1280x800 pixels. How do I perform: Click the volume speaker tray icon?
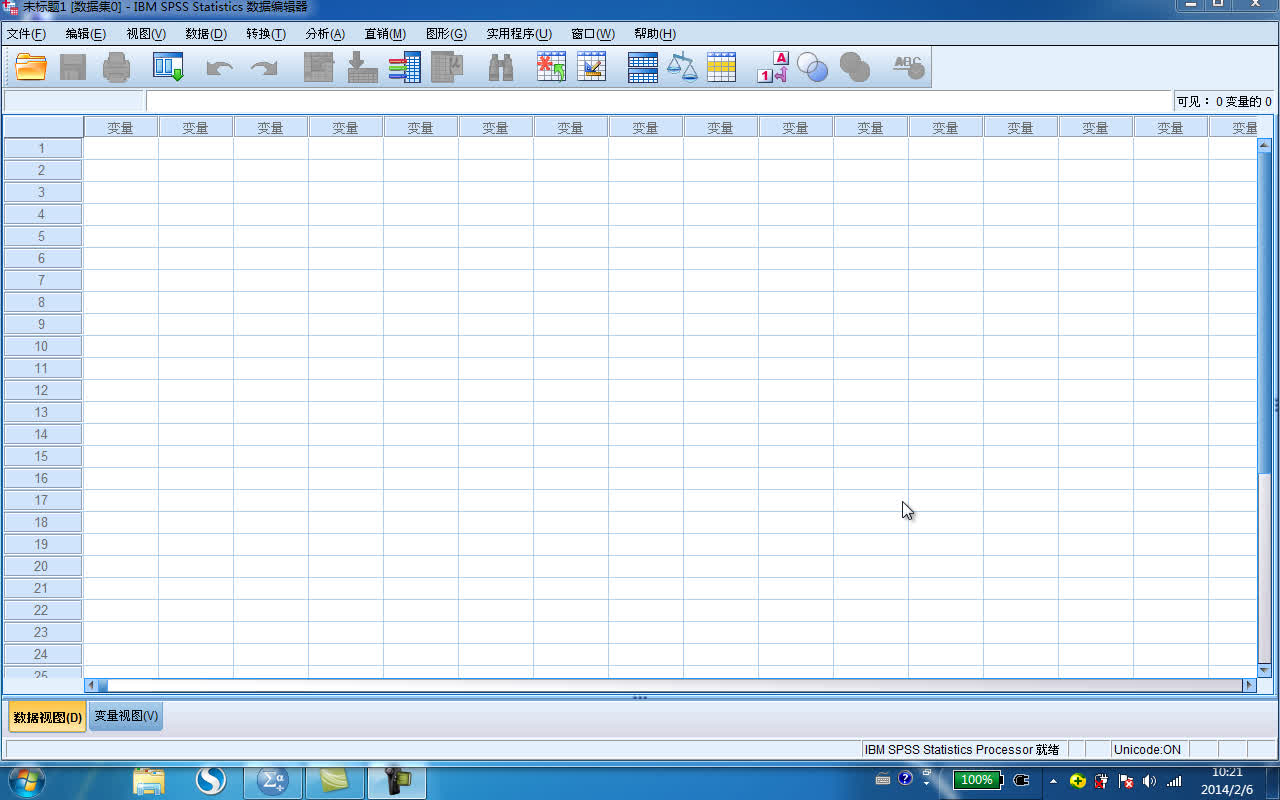(1149, 780)
